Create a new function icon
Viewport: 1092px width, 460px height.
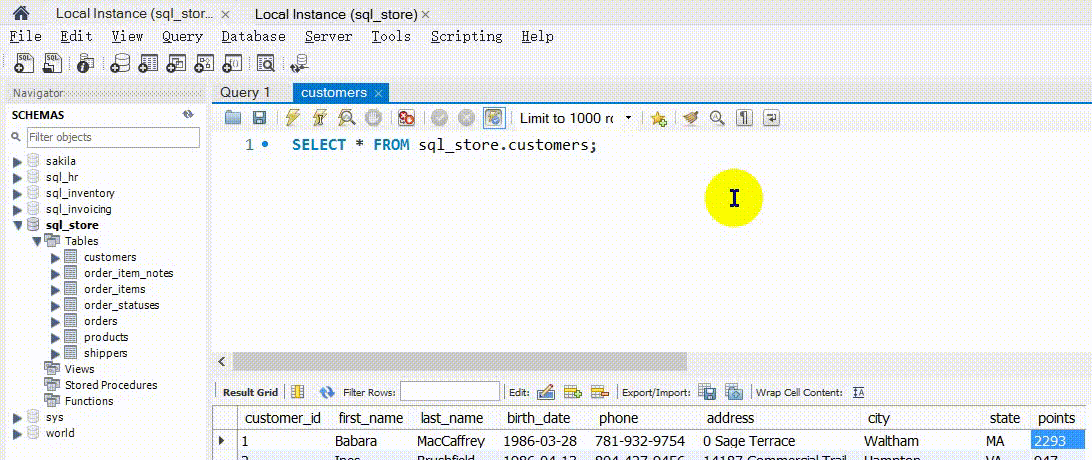tap(231, 63)
